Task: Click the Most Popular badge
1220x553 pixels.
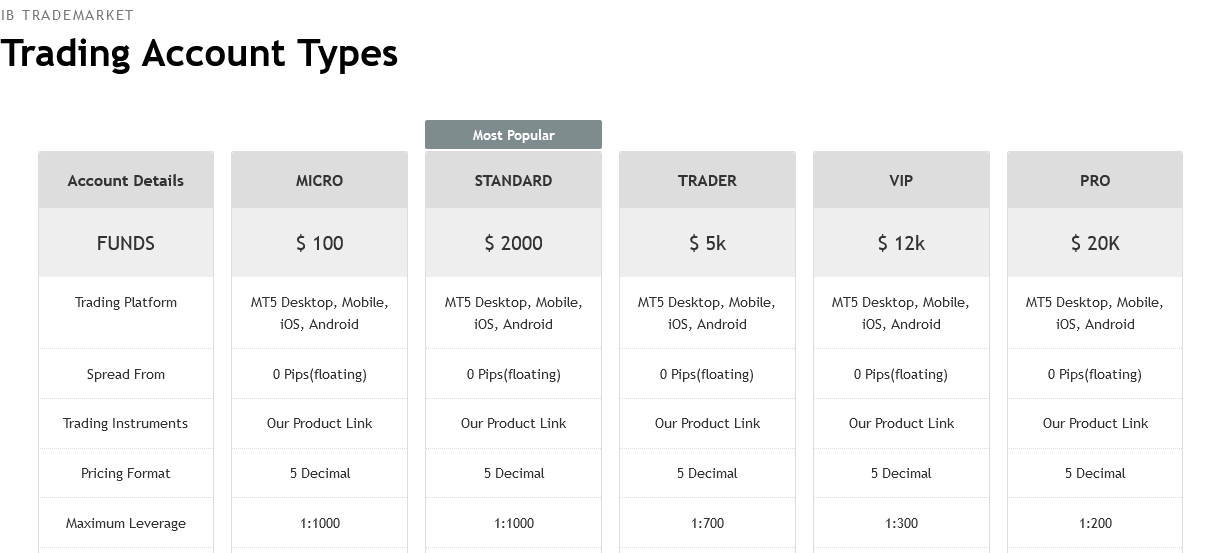Action: [513, 135]
